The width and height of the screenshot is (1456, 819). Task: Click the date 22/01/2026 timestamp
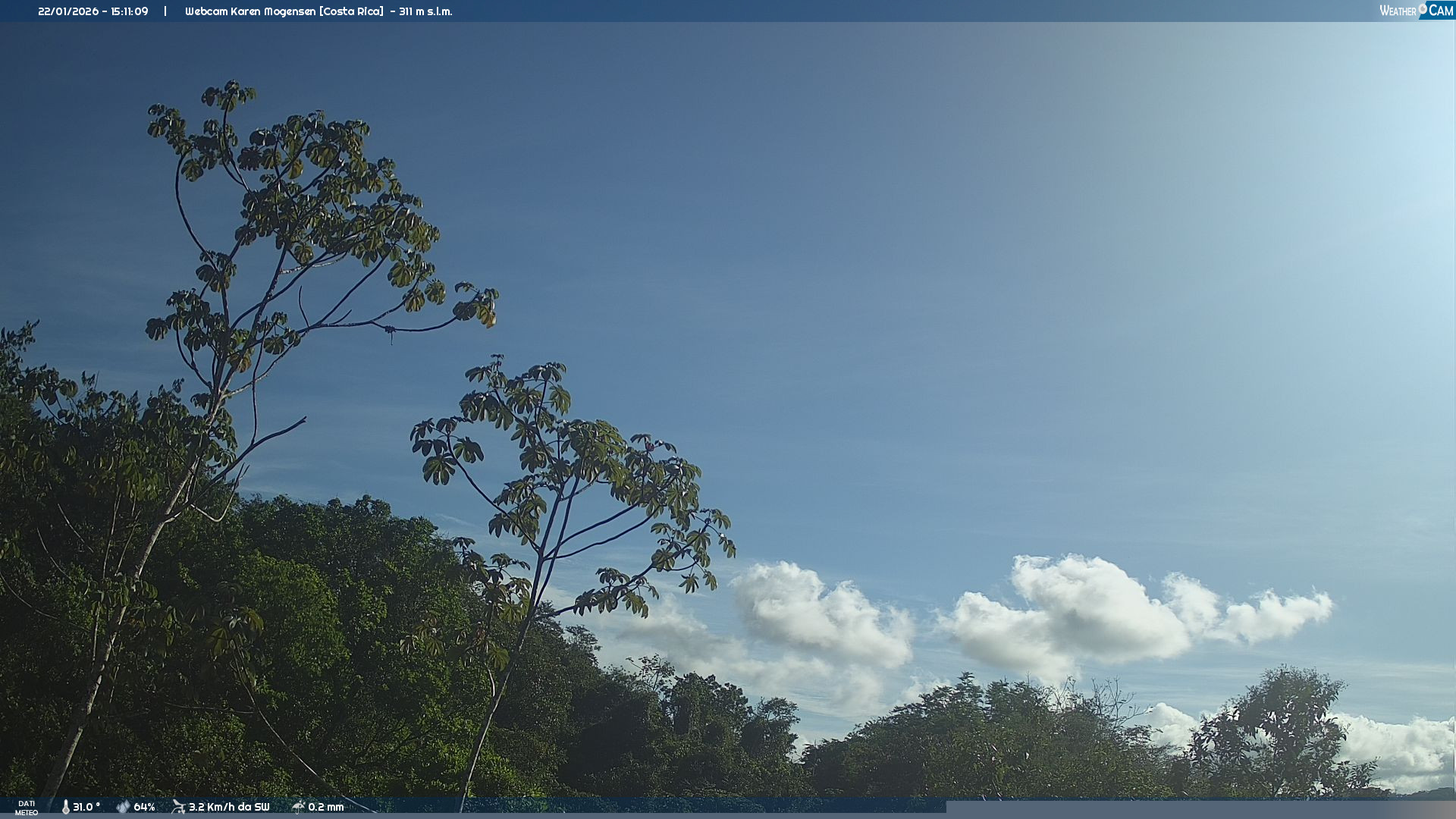[68, 11]
